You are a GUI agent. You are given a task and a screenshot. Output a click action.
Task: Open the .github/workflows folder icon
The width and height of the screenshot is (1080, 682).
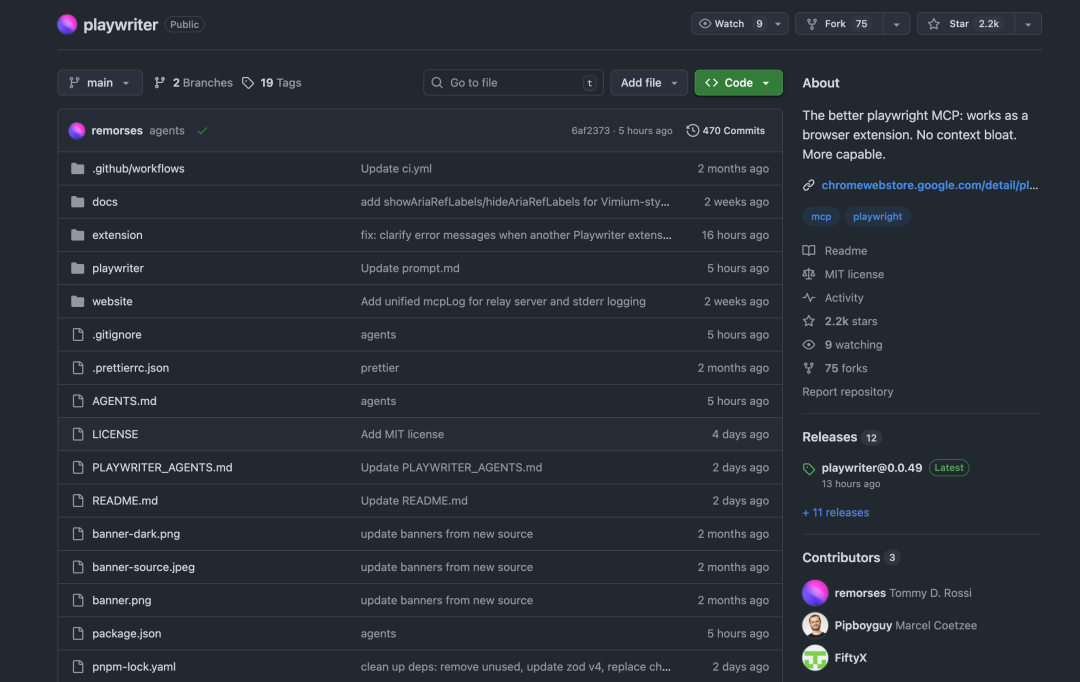click(x=78, y=168)
